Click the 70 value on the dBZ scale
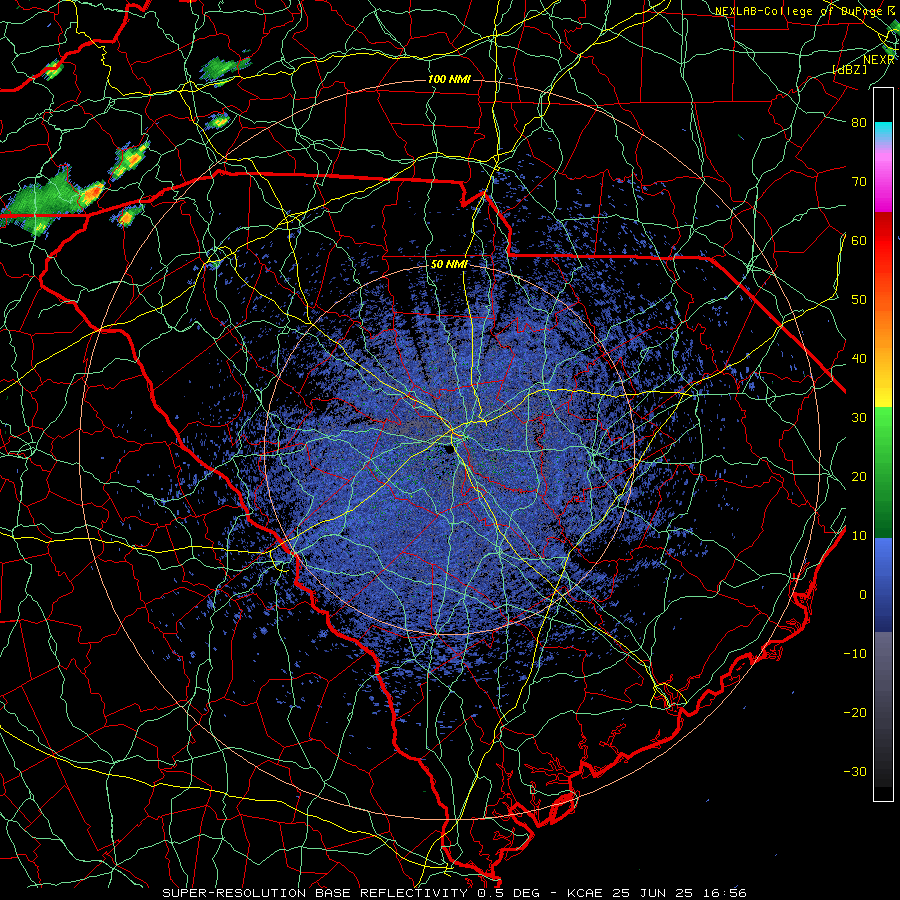This screenshot has width=900, height=900. [859, 181]
